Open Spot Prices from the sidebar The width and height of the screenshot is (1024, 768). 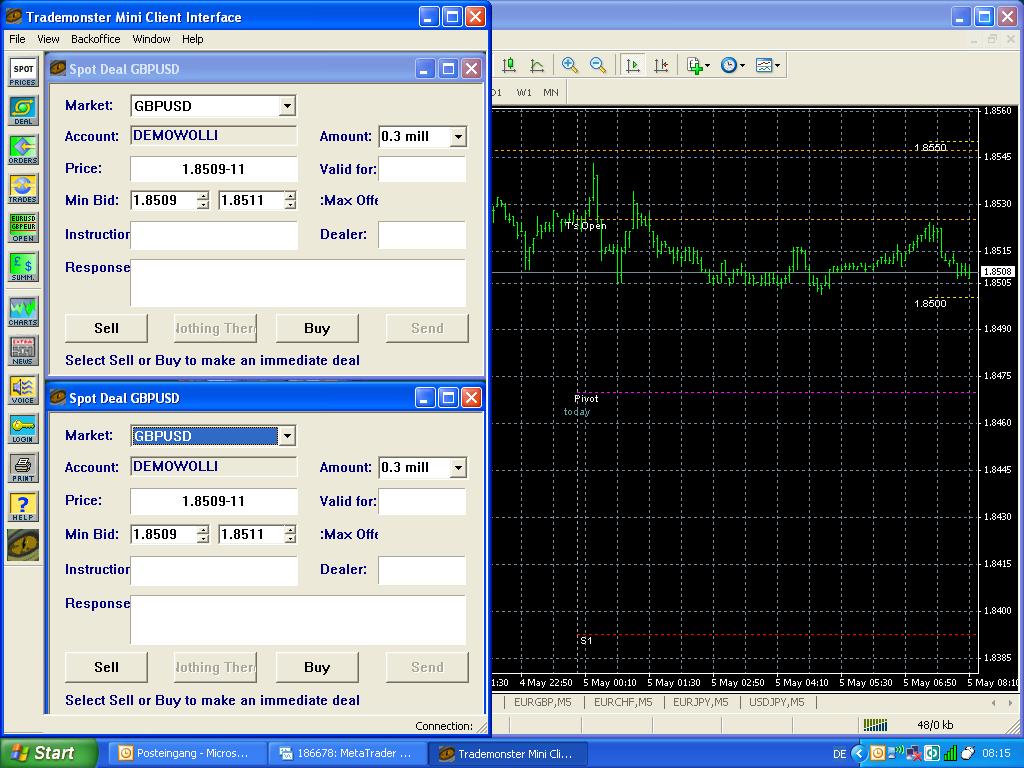pos(23,72)
